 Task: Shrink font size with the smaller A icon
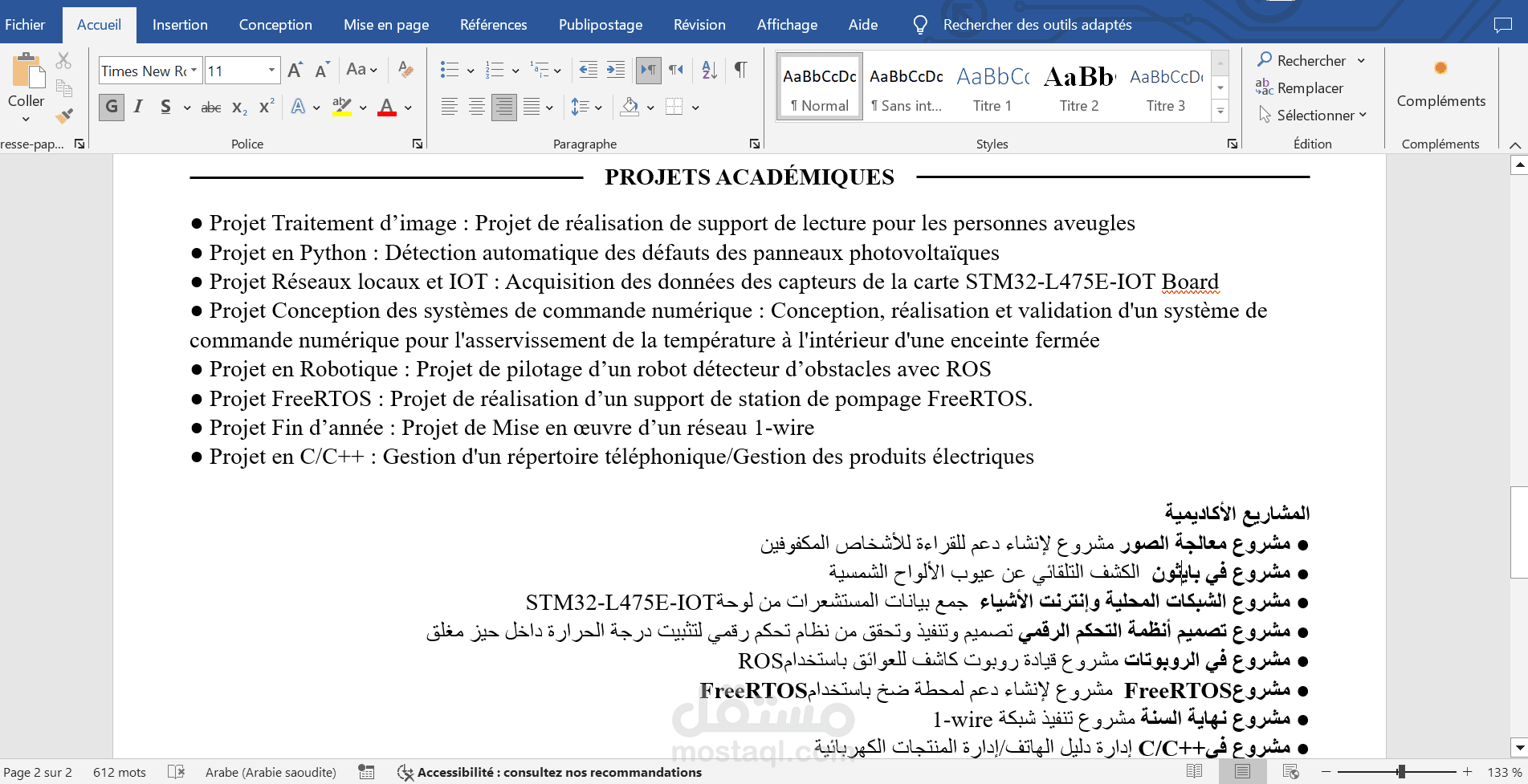coord(322,71)
